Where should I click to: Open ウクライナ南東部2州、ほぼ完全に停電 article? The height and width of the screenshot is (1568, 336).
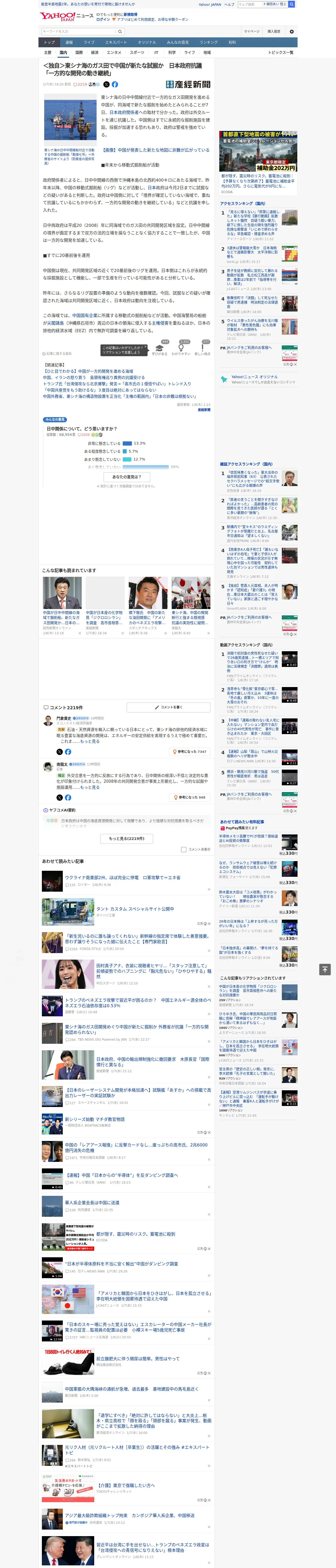[122, 878]
